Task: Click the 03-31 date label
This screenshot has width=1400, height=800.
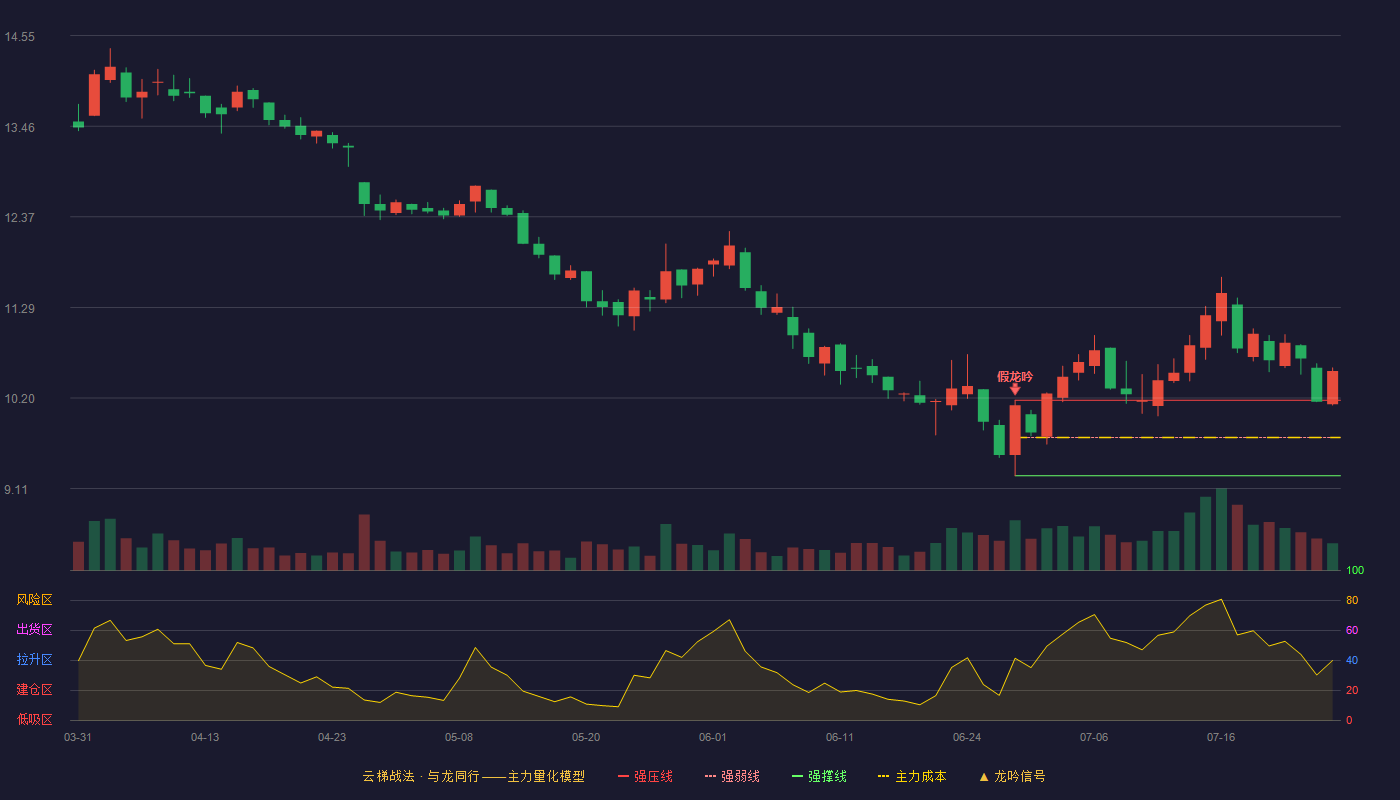Action: [x=78, y=737]
